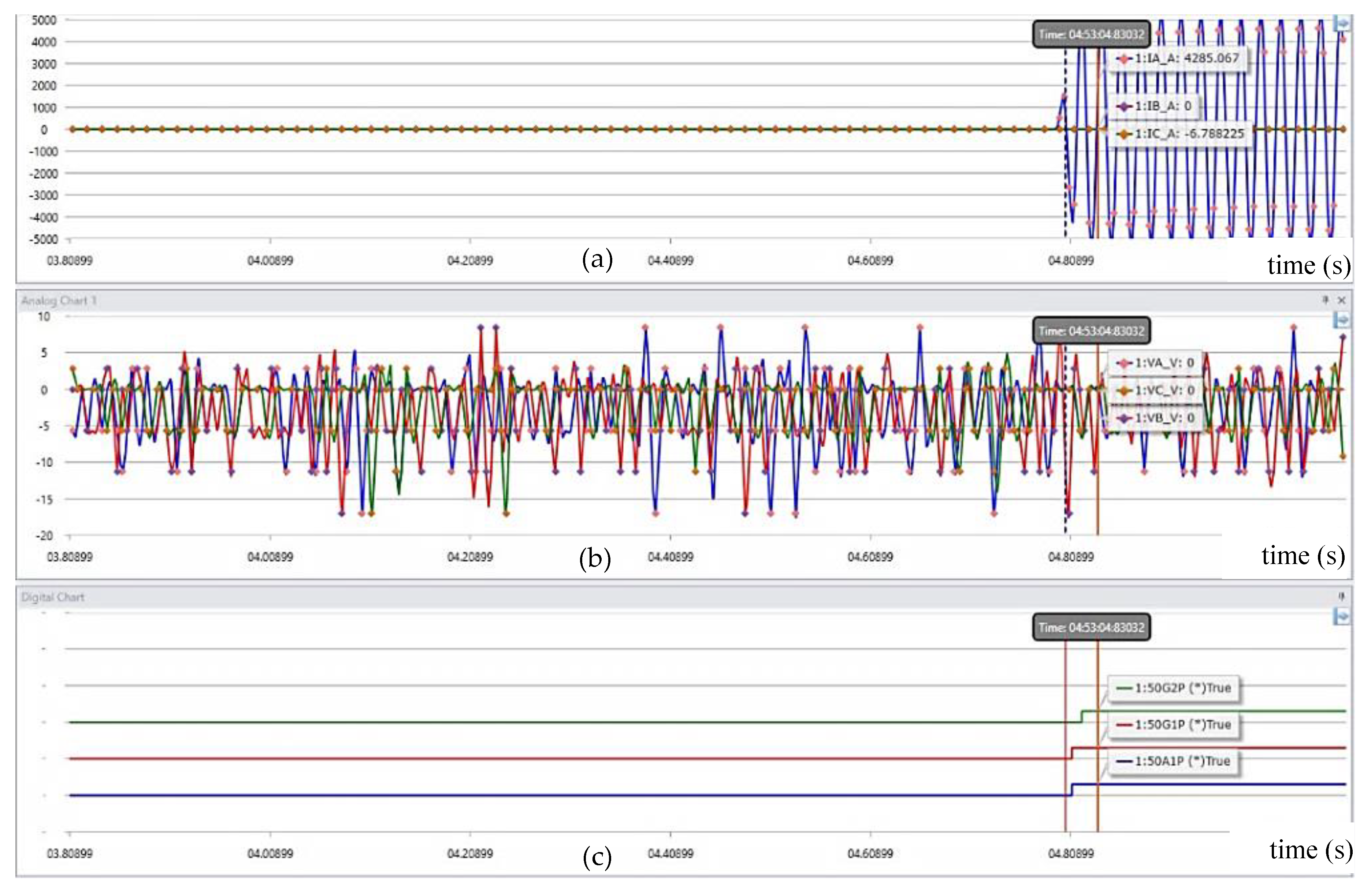Select the Digital Chart panel title
The image size is (1371, 896).
click(52, 597)
